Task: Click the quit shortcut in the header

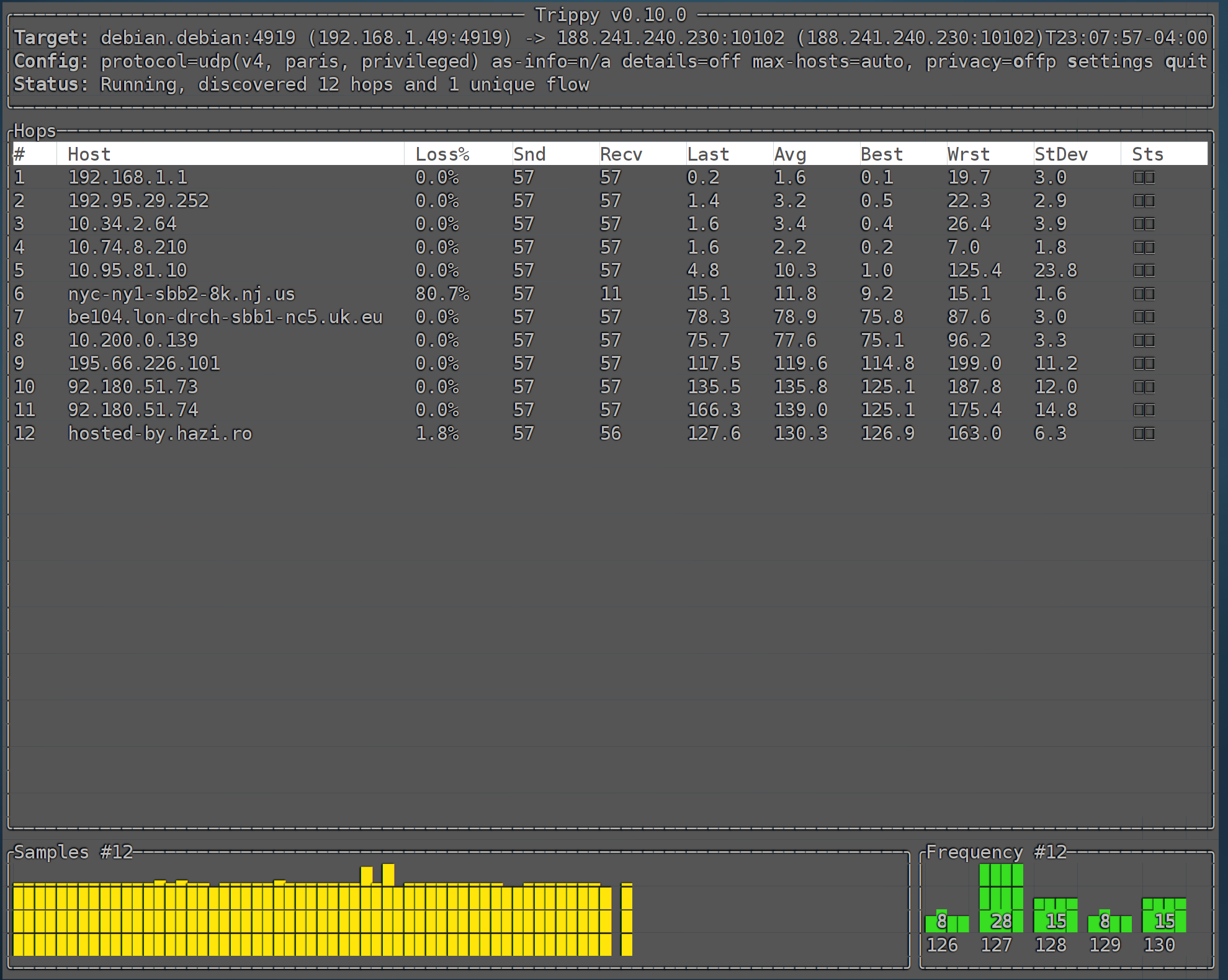Action: tap(1186, 61)
